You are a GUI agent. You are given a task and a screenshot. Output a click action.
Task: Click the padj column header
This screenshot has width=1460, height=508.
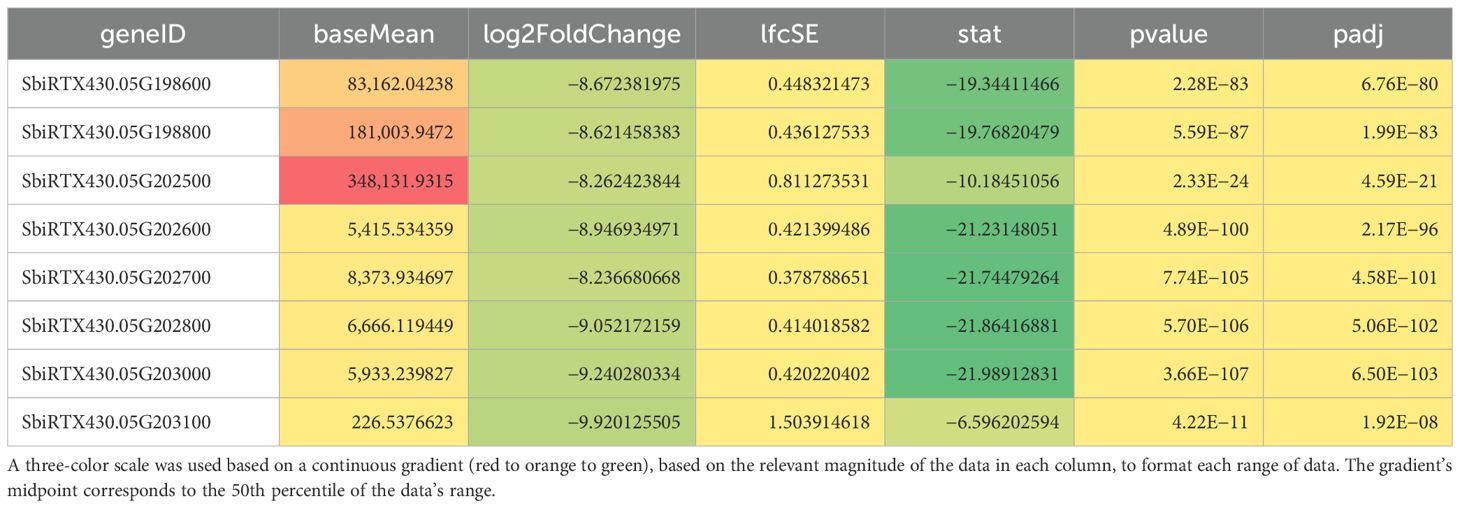coord(1357,35)
